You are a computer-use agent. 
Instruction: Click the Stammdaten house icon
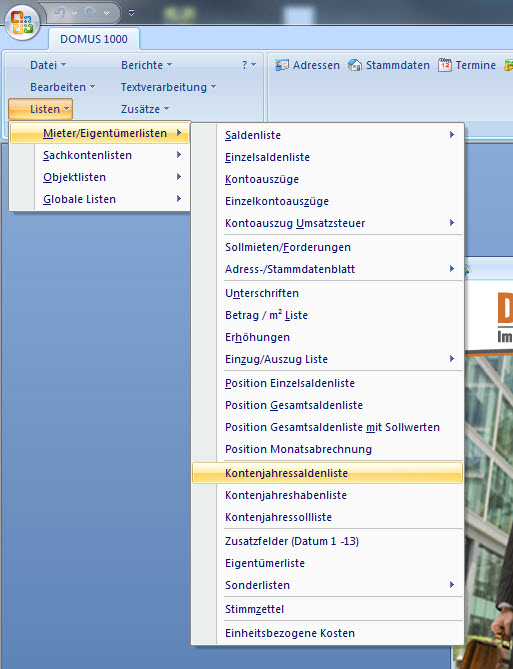click(355, 65)
